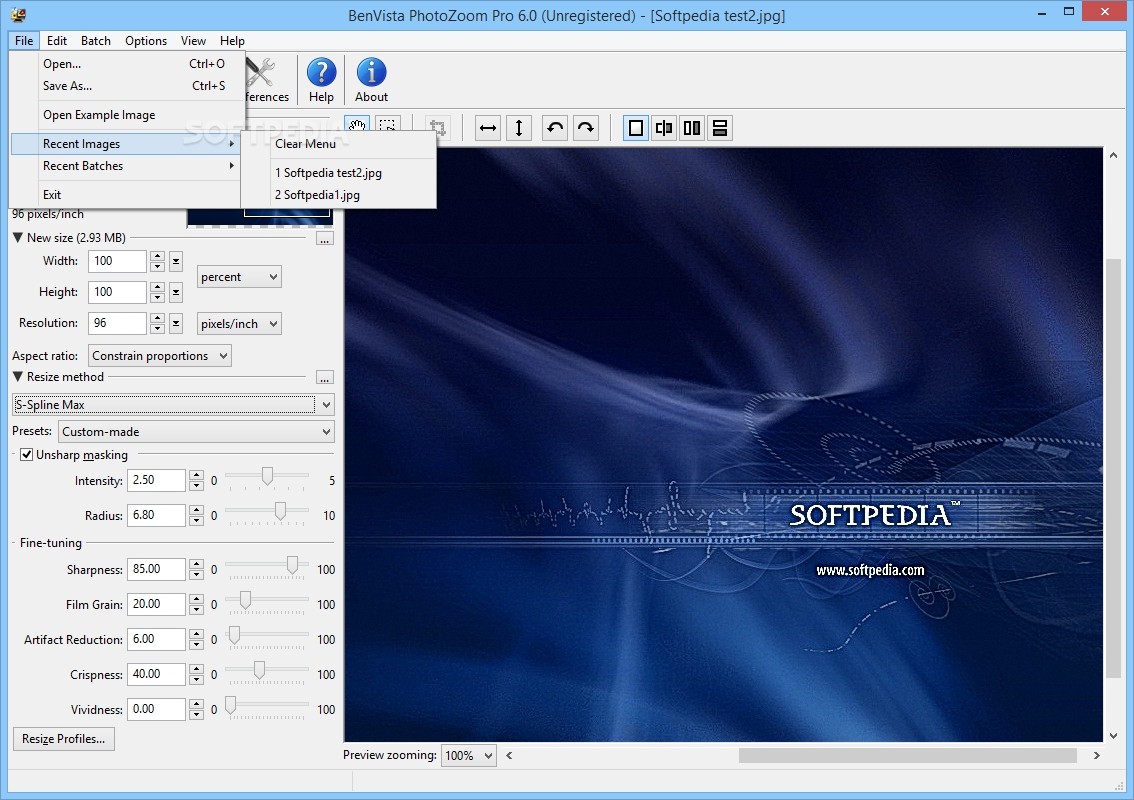This screenshot has width=1134, height=800.
Task: Open the View menu
Action: point(193,41)
